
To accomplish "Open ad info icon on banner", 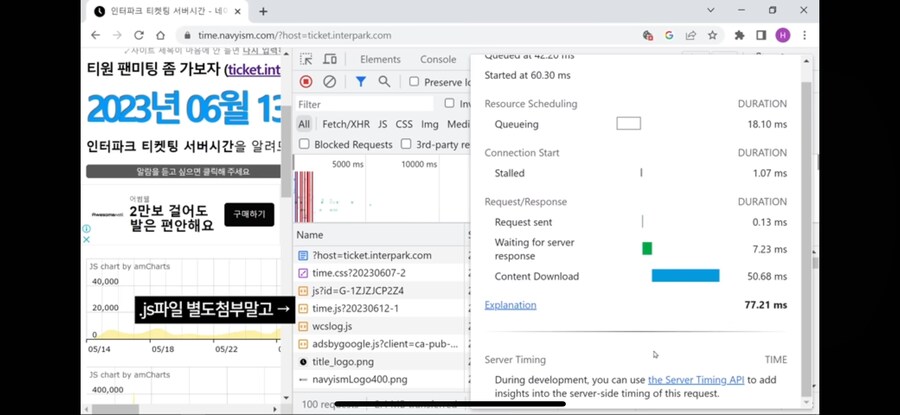I will [x=86, y=228].
